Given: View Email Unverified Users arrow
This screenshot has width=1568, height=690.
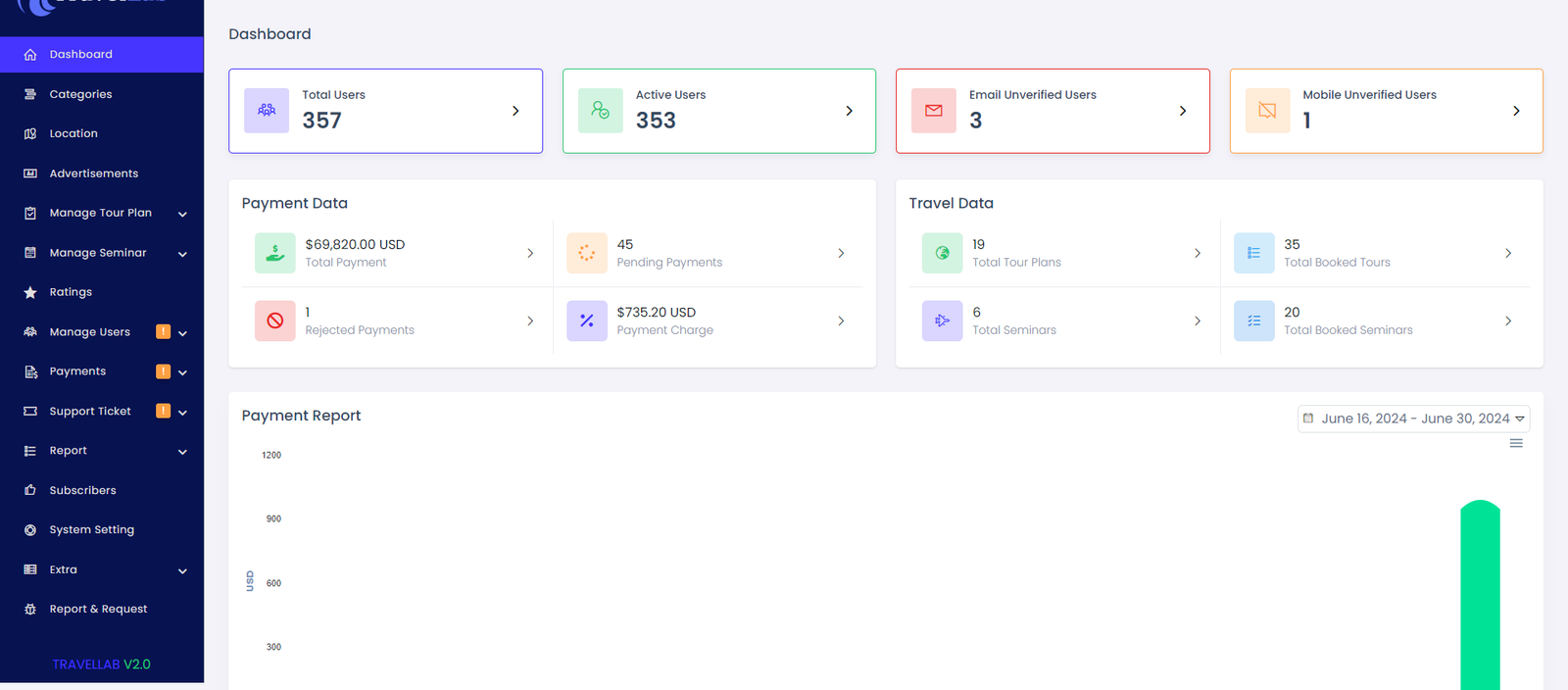Looking at the screenshot, I should [x=1183, y=111].
